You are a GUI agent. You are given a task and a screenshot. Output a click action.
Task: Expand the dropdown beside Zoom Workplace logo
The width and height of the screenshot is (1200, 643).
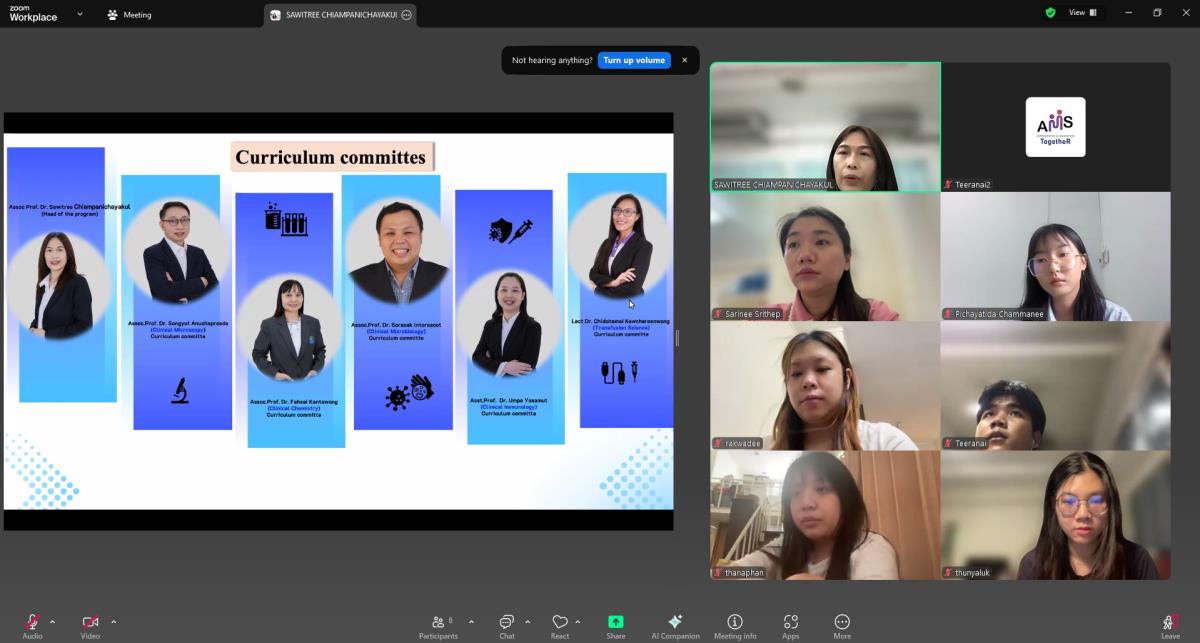[80, 15]
